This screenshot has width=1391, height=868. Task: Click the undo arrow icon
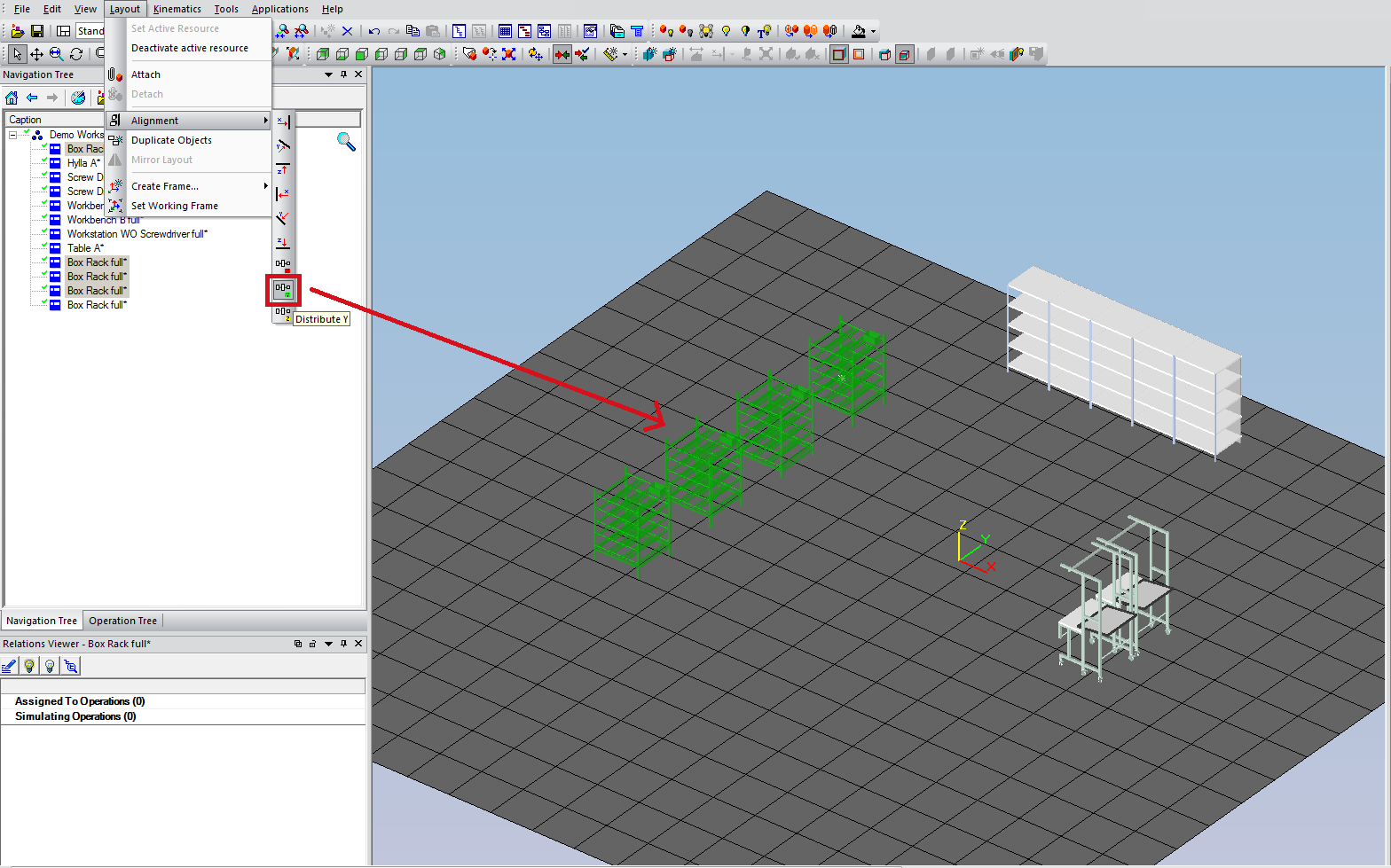click(x=374, y=31)
